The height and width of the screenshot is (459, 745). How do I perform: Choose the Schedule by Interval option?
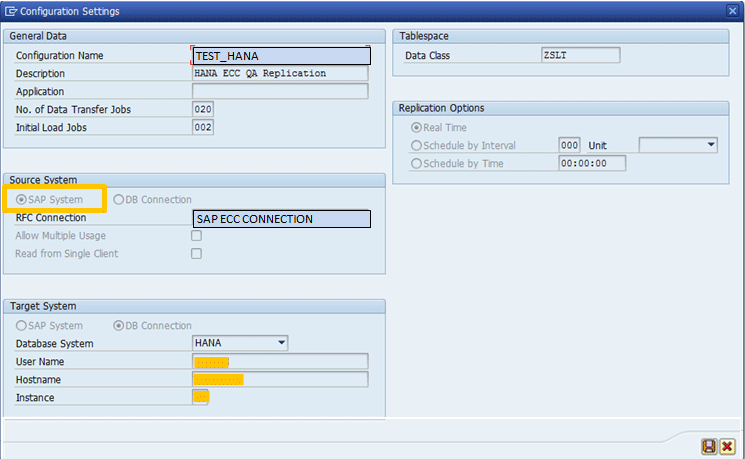coord(416,145)
